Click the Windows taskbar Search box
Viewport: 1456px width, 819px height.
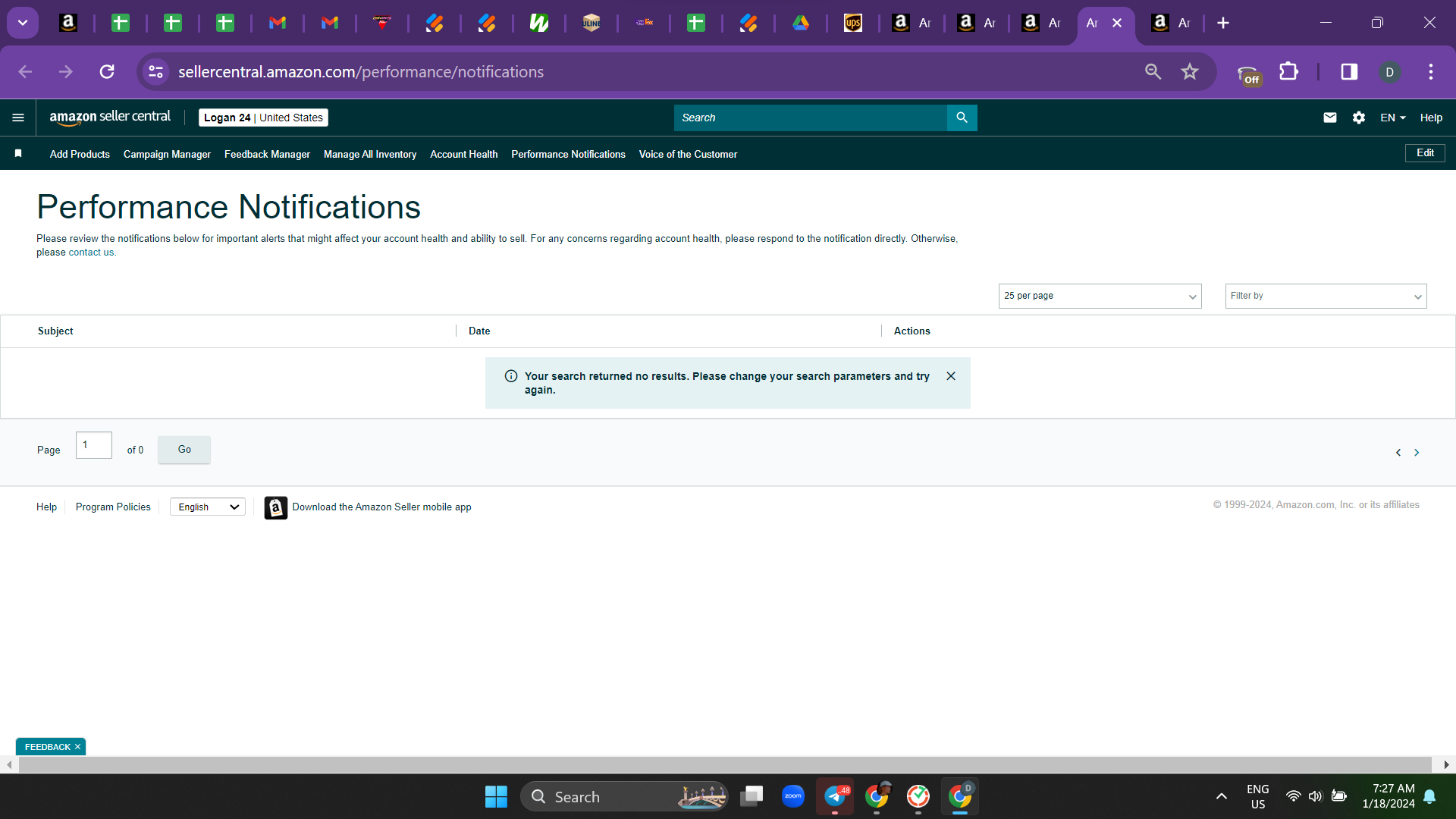624,797
